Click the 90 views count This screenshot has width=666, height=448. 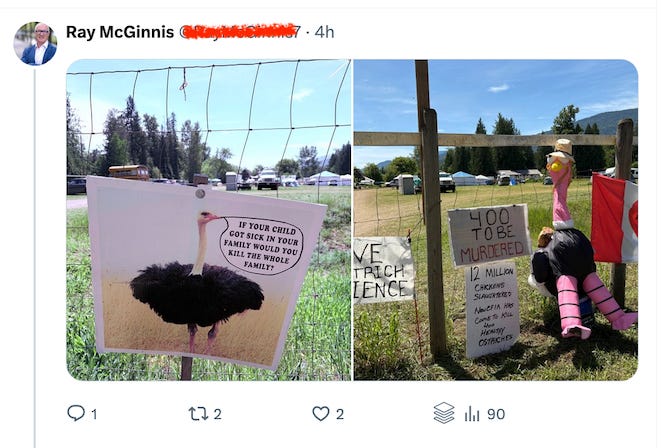click(x=496, y=414)
